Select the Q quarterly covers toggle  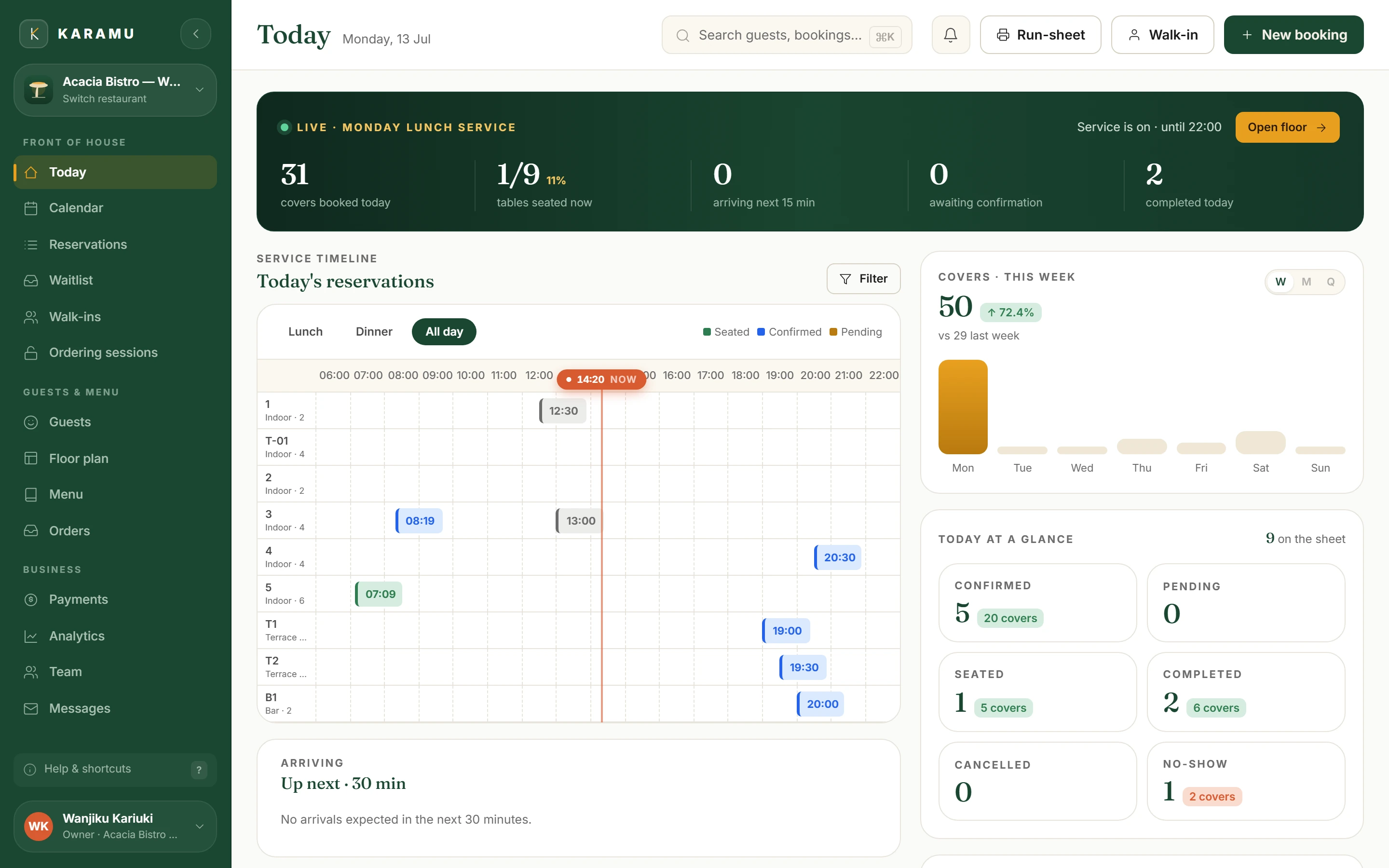[1331, 282]
